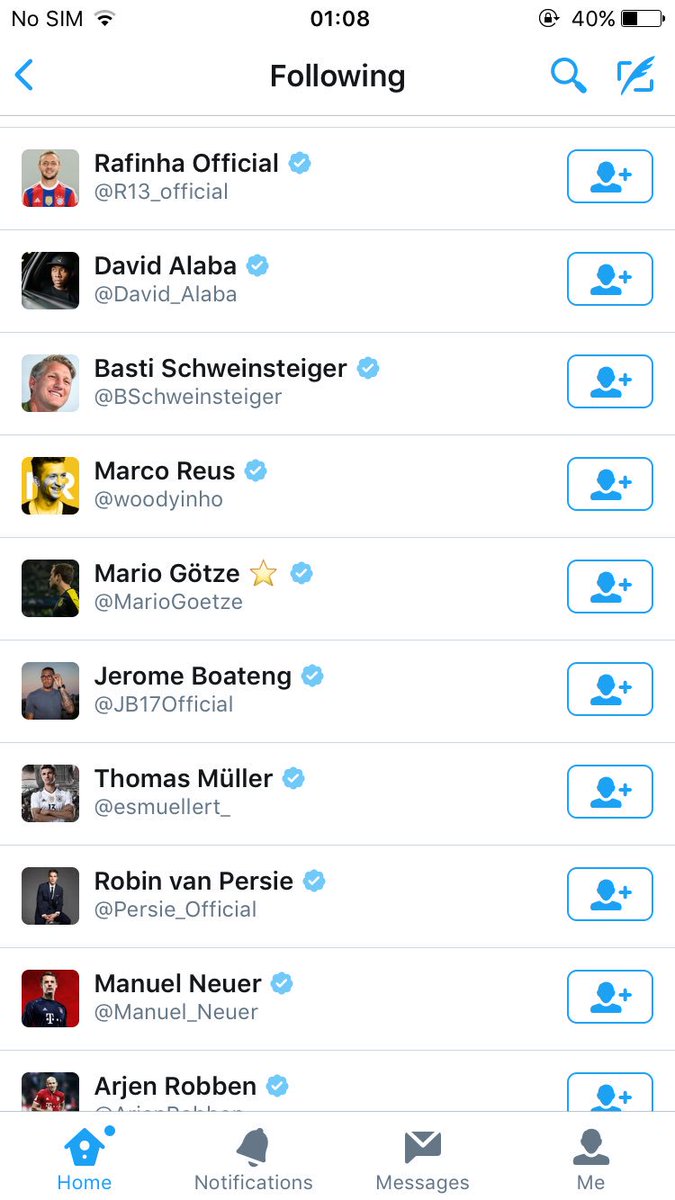Screen dimensions: 675x1200
Task: Tap Mario Götze's avatar thumbnail
Action: [x=50, y=588]
